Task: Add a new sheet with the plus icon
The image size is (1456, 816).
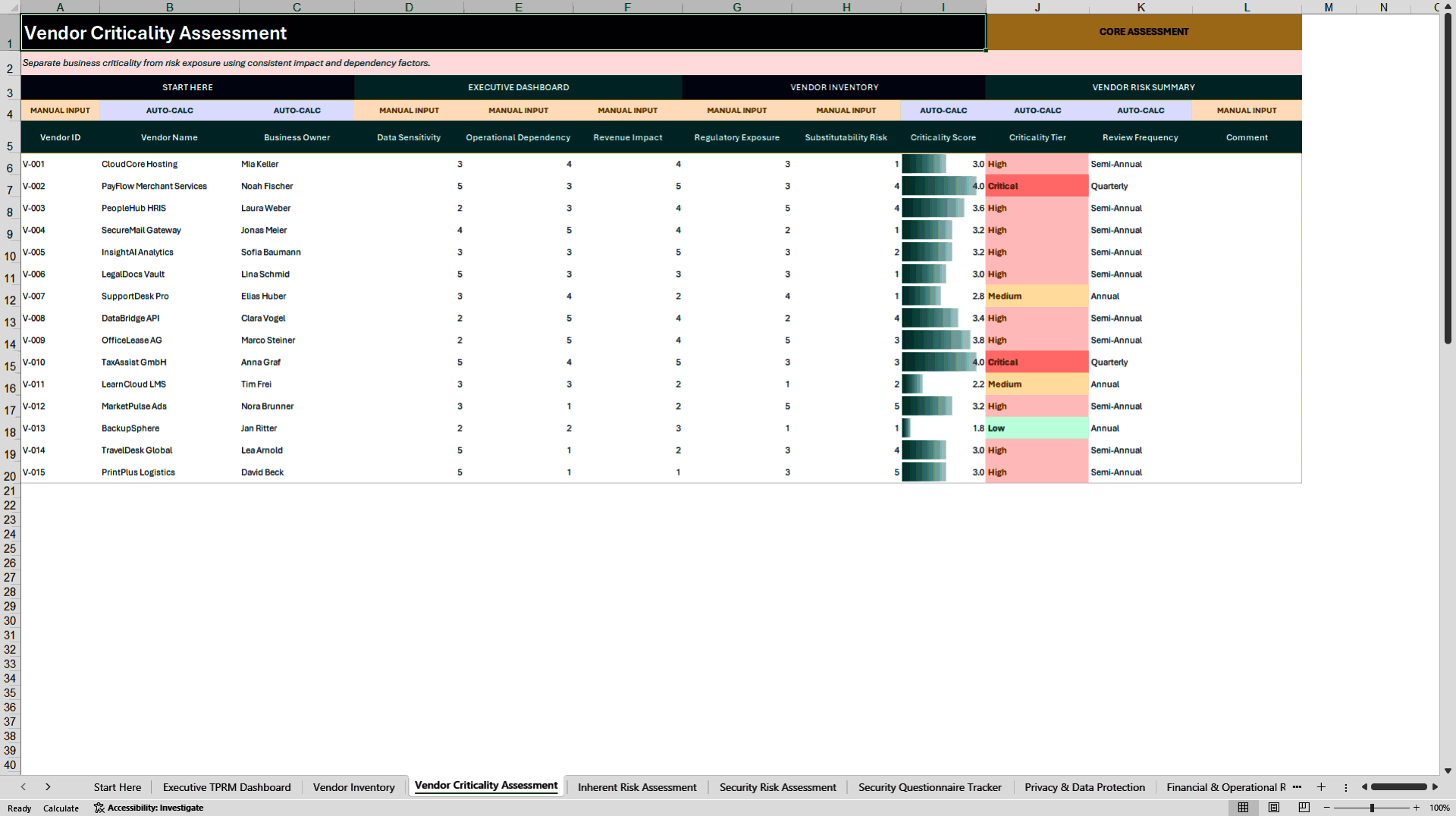Action: point(1321,787)
